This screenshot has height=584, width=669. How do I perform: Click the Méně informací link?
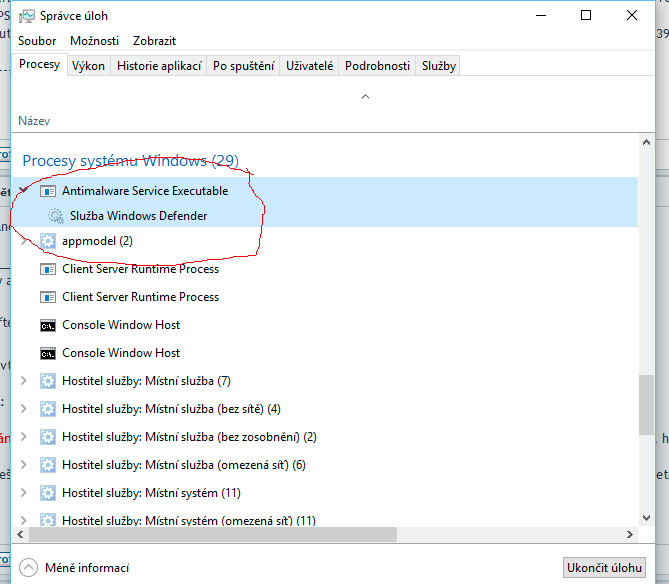87,568
